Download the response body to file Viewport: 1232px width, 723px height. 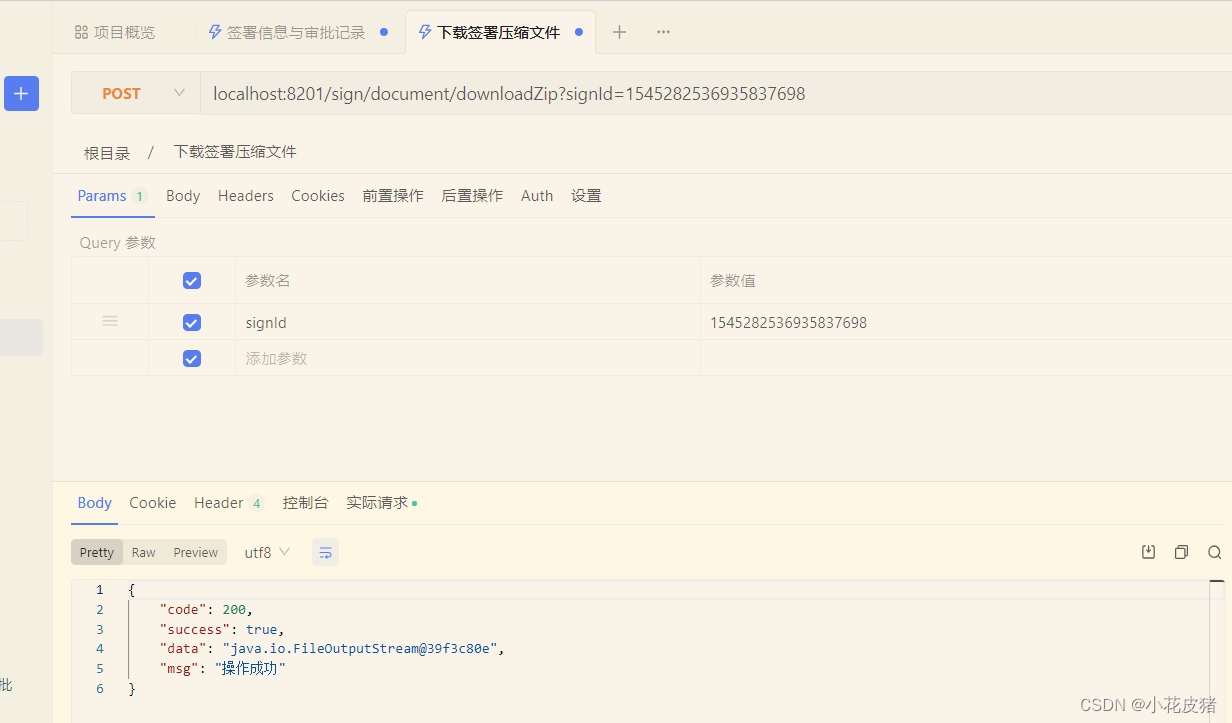1149,552
